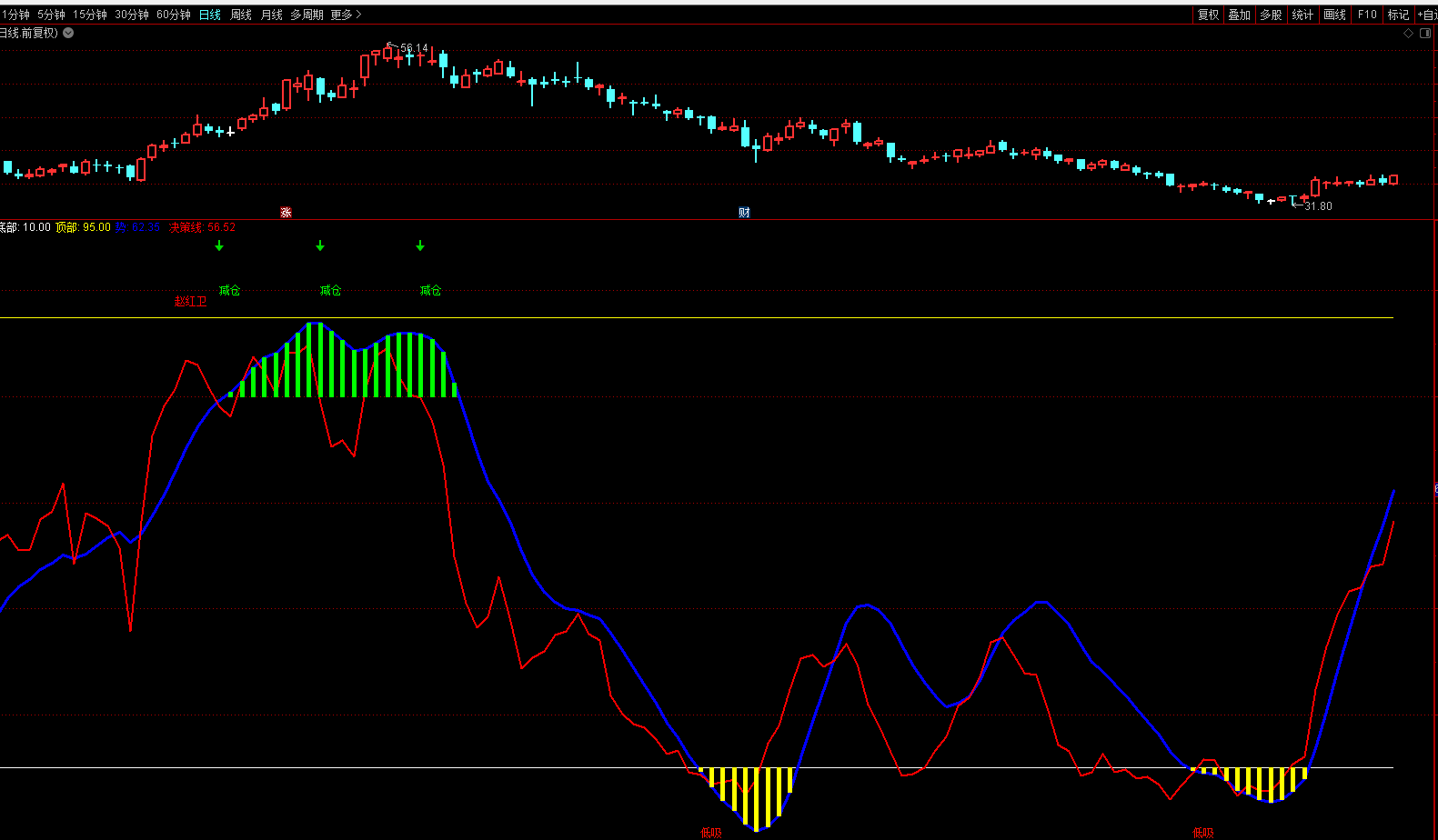Open the F10 company info button
Viewport: 1438px width, 840px height.
[x=1367, y=15]
